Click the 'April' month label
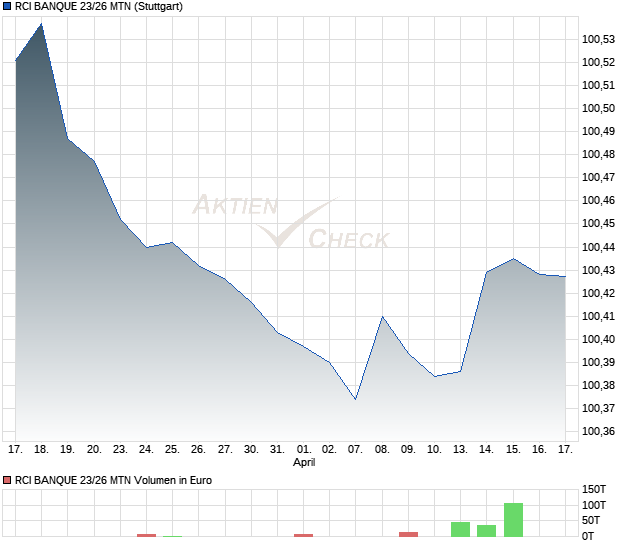 [x=304, y=463]
